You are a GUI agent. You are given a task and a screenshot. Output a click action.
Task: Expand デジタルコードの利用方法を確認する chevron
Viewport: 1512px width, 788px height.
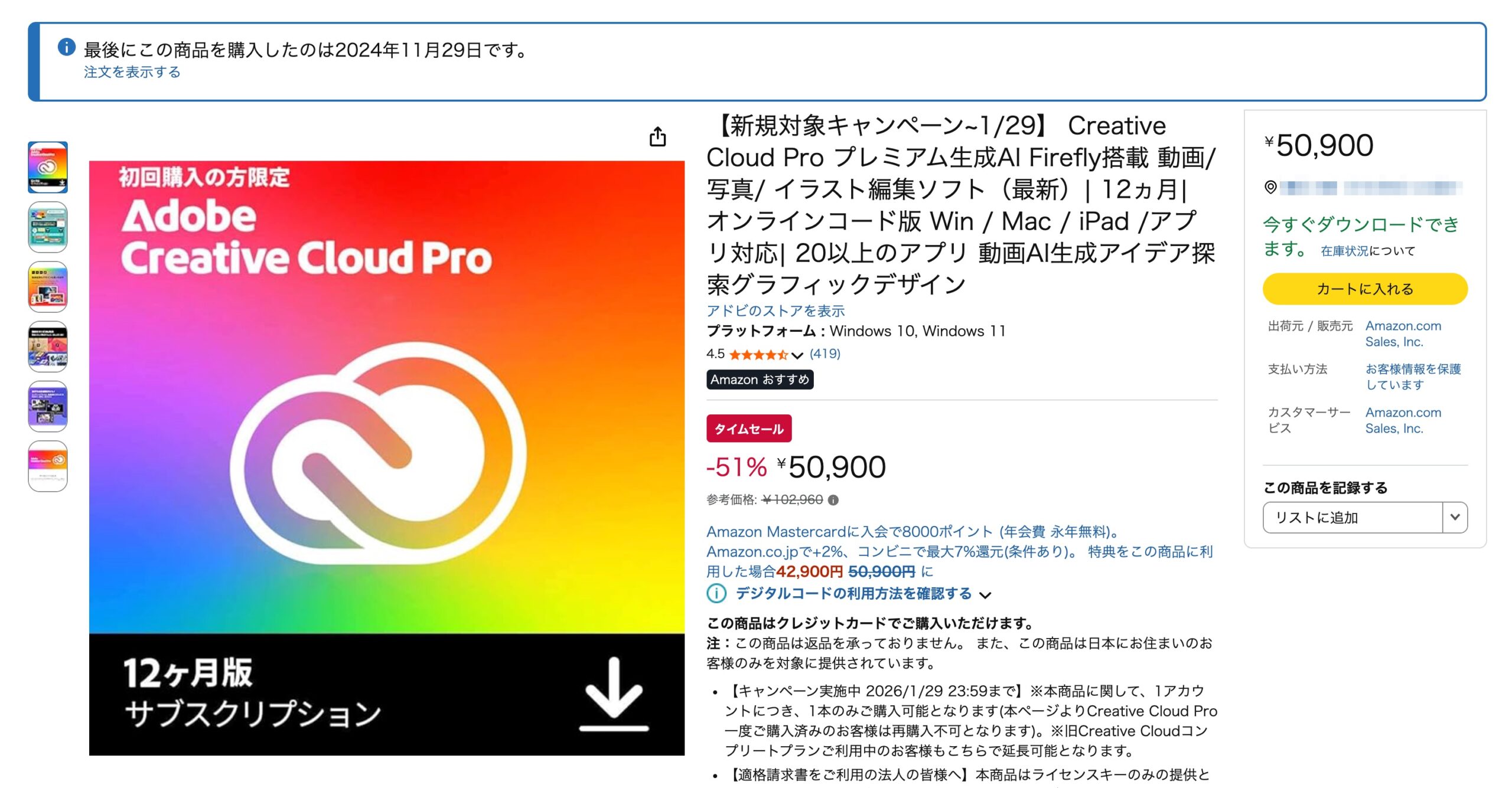(985, 595)
